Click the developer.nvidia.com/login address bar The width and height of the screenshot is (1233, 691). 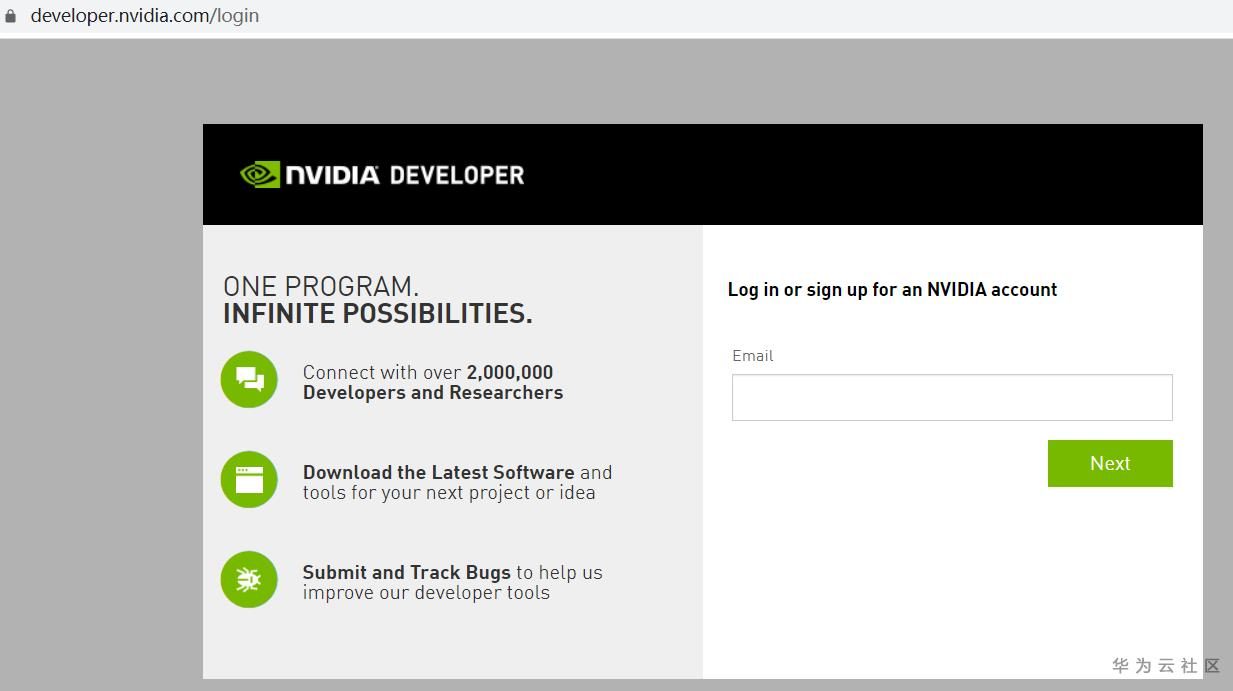point(145,16)
